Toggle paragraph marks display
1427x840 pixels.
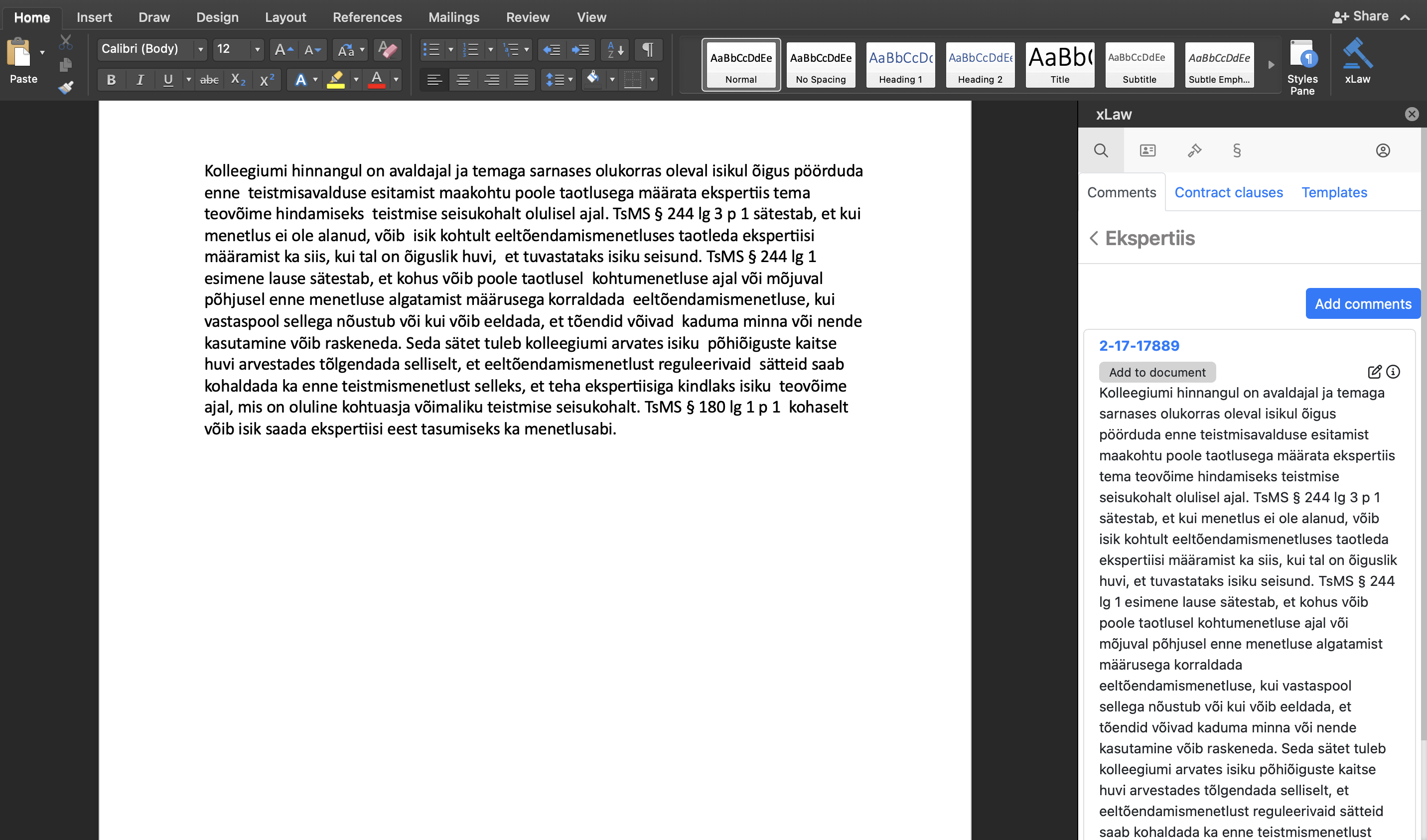pyautogui.click(x=648, y=50)
